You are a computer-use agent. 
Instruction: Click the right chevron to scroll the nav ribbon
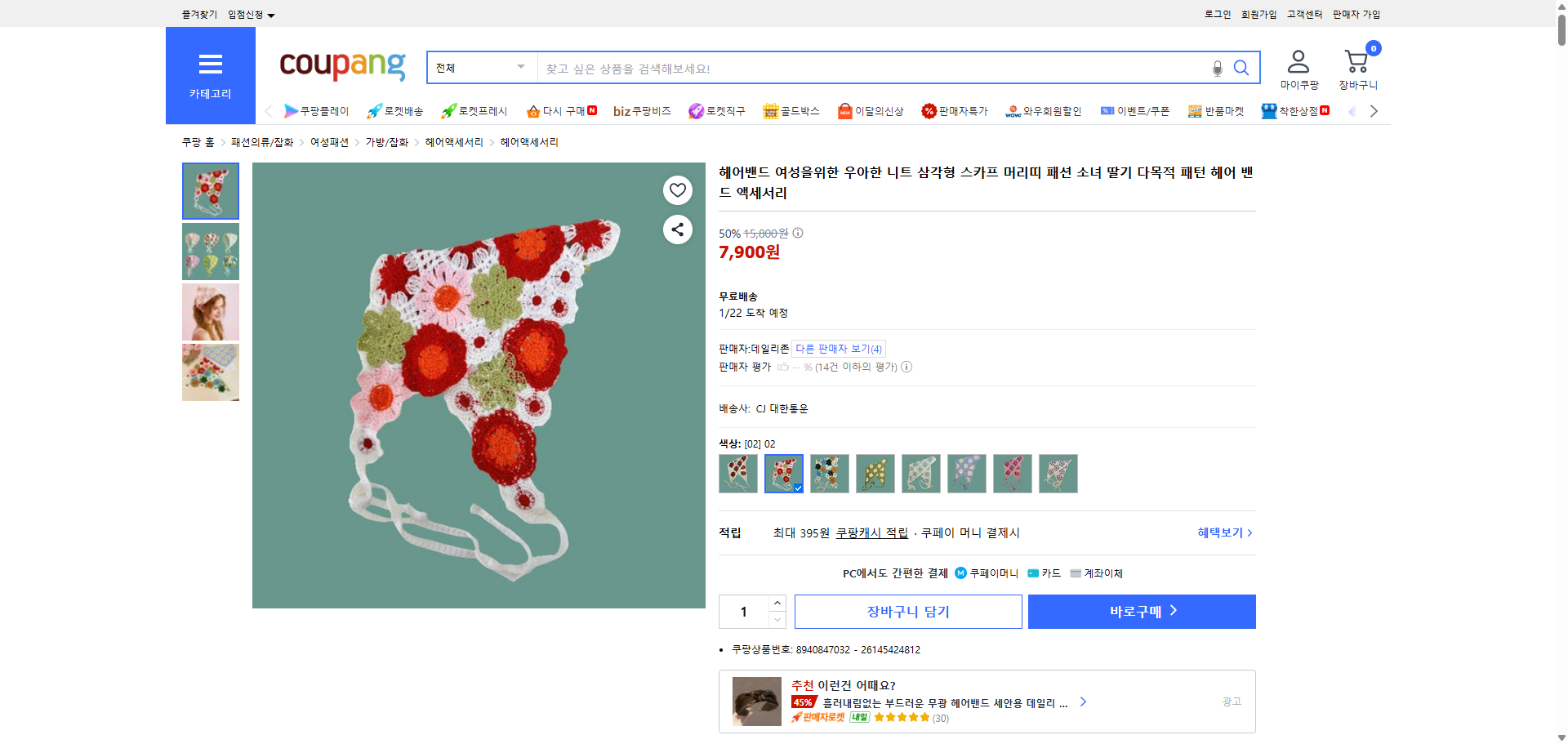pyautogui.click(x=1374, y=110)
